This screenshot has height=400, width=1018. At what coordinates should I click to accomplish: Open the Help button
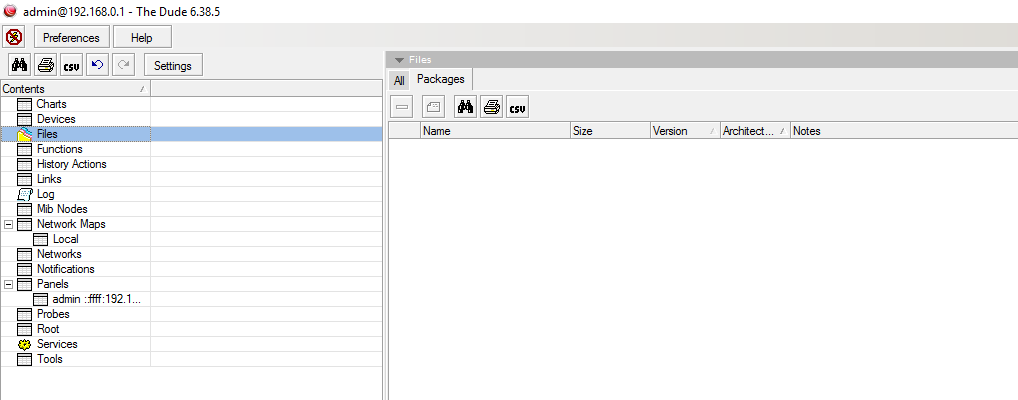(142, 37)
